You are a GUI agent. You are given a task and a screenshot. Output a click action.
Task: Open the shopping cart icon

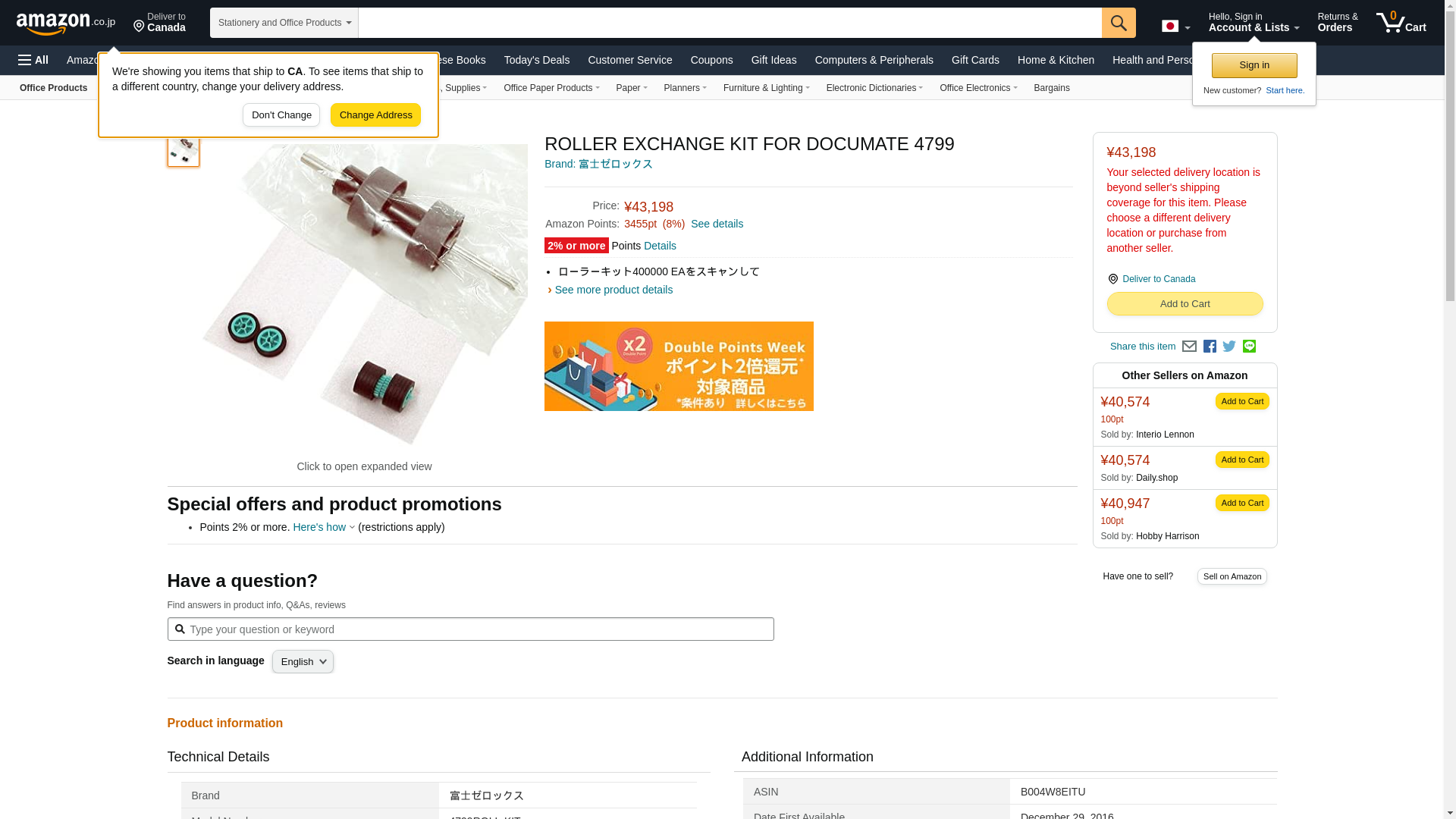point(1401,23)
